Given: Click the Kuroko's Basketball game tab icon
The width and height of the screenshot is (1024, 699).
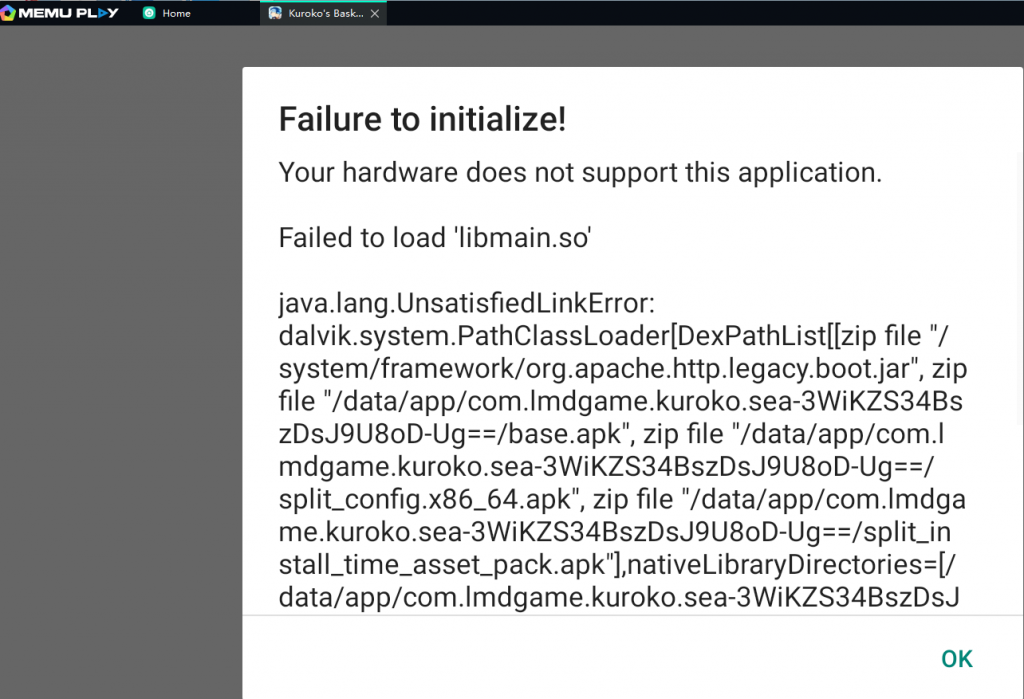Looking at the screenshot, I should coord(275,13).
